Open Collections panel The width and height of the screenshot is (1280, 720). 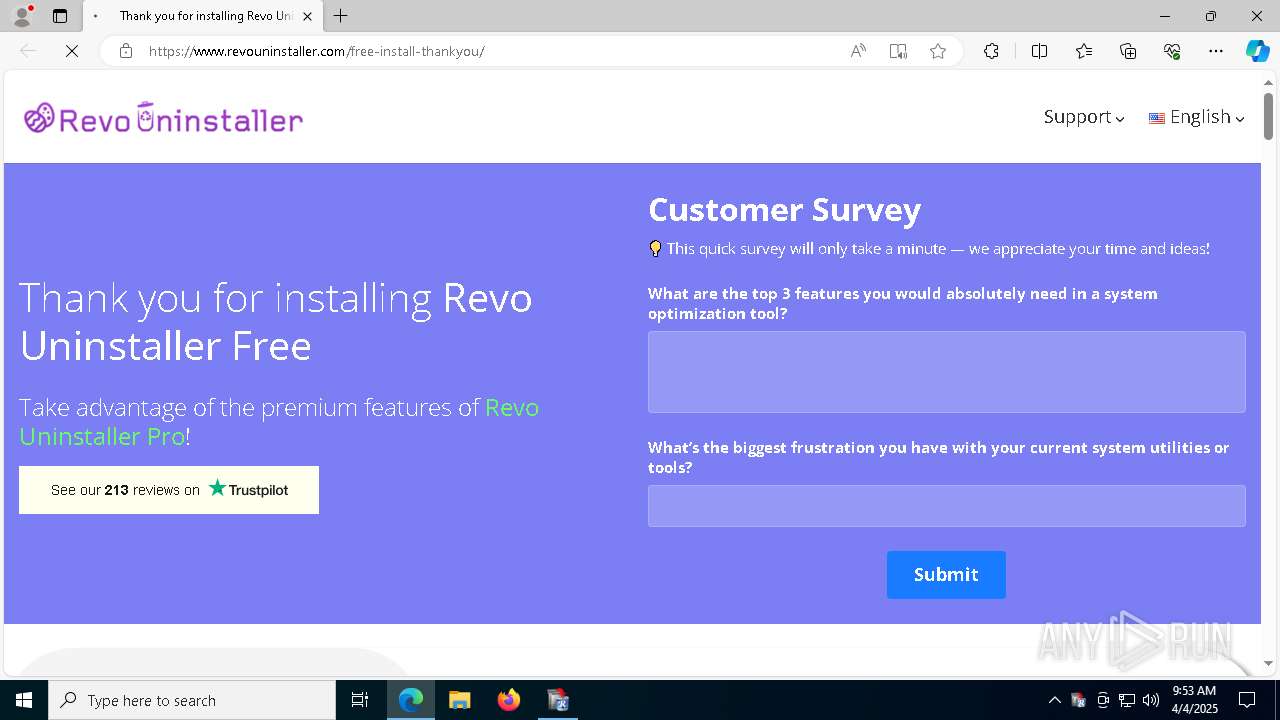1128,51
